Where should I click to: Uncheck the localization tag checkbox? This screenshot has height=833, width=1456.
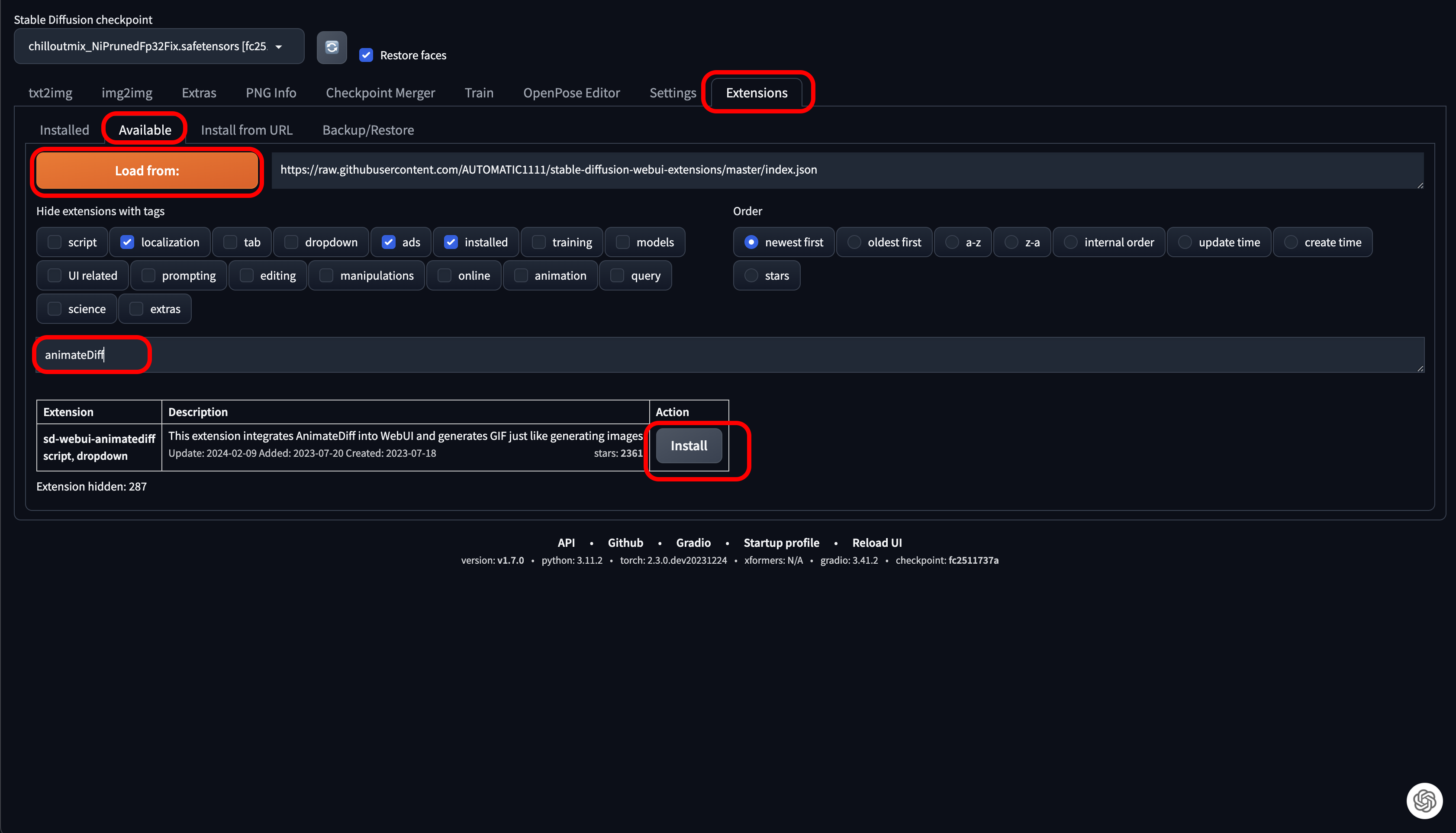[127, 242]
